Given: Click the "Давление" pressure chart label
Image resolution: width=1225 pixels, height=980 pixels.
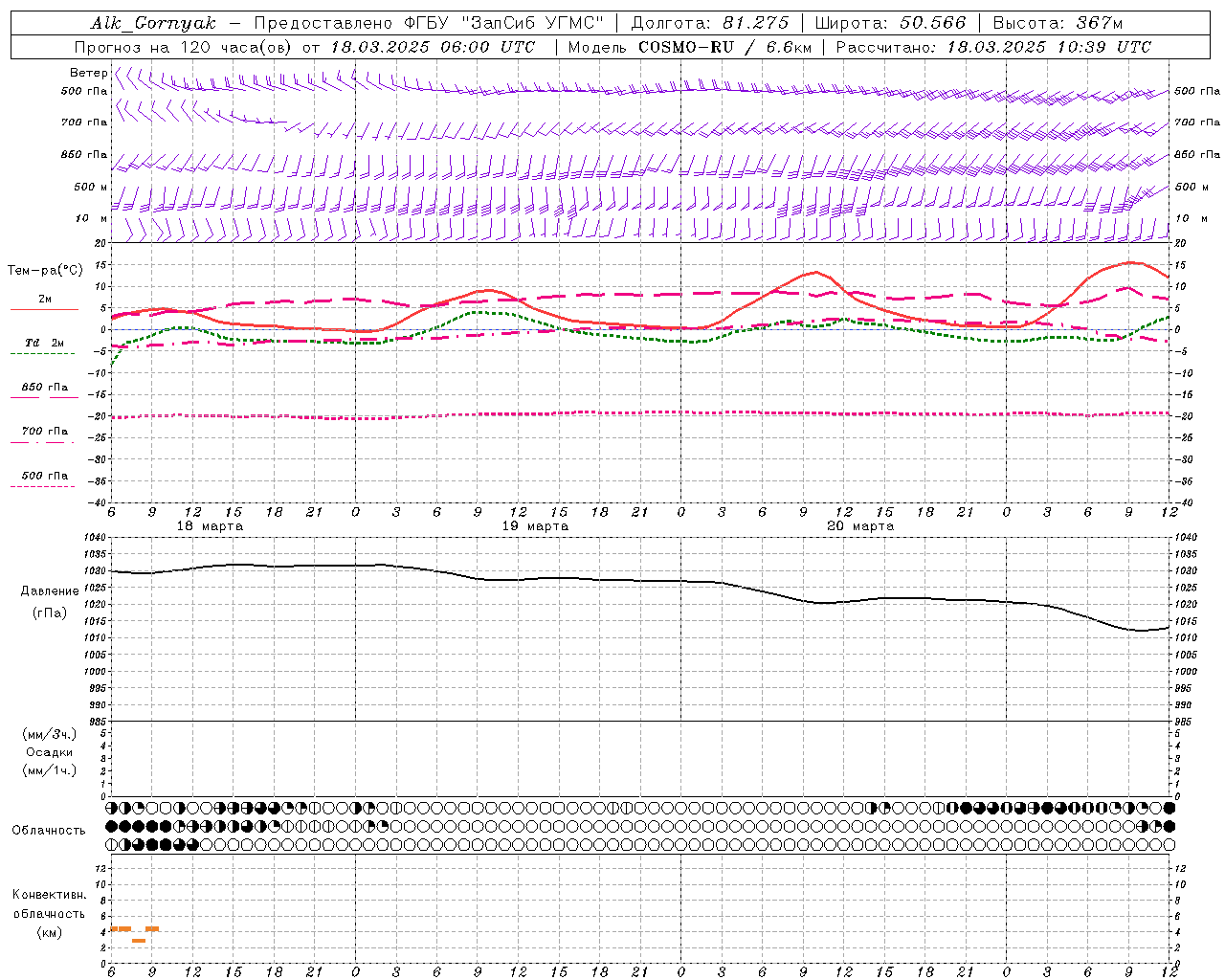Looking at the screenshot, I should [x=50, y=591].
